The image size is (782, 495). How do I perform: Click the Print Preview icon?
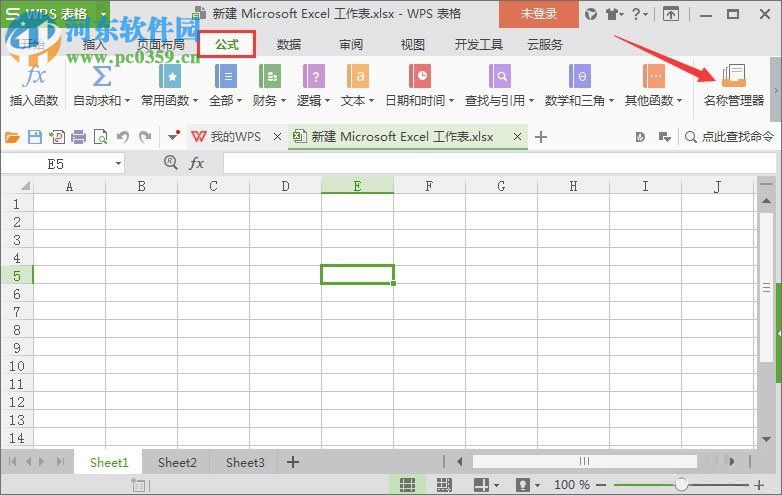100,137
